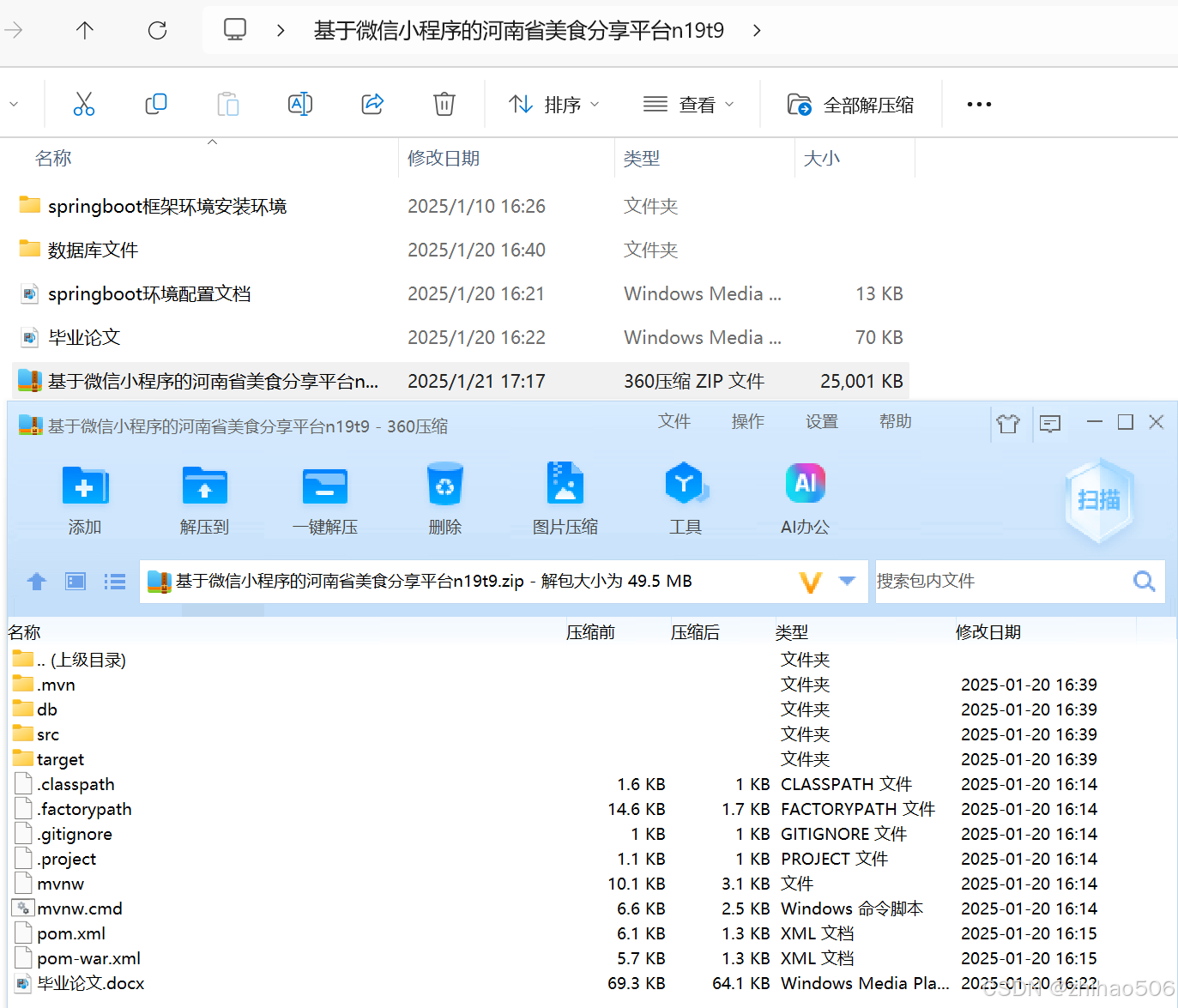The height and width of the screenshot is (1008, 1178).
Task: Click the 全部解压缩 extract all button
Action: [x=851, y=104]
